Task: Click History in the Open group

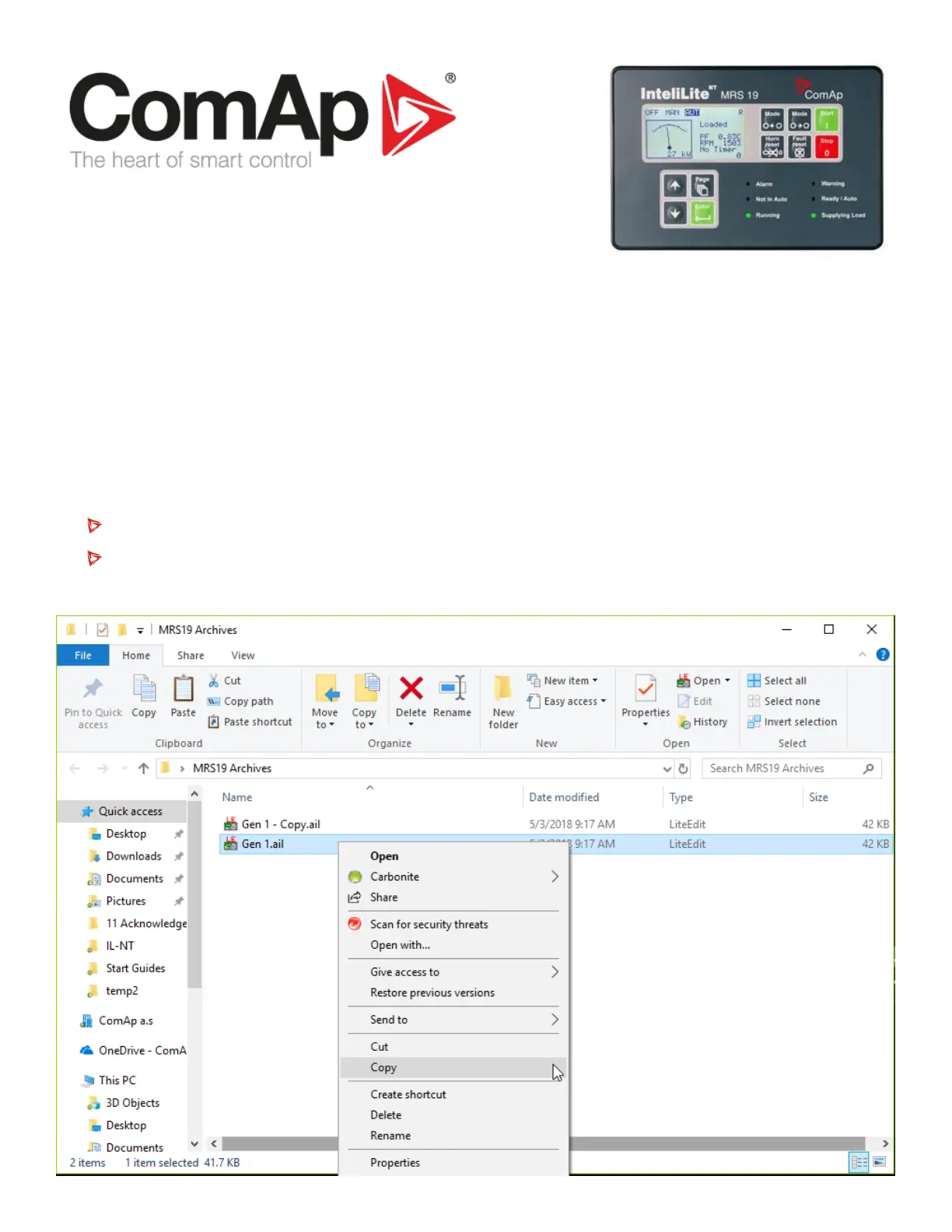Action: tap(702, 722)
